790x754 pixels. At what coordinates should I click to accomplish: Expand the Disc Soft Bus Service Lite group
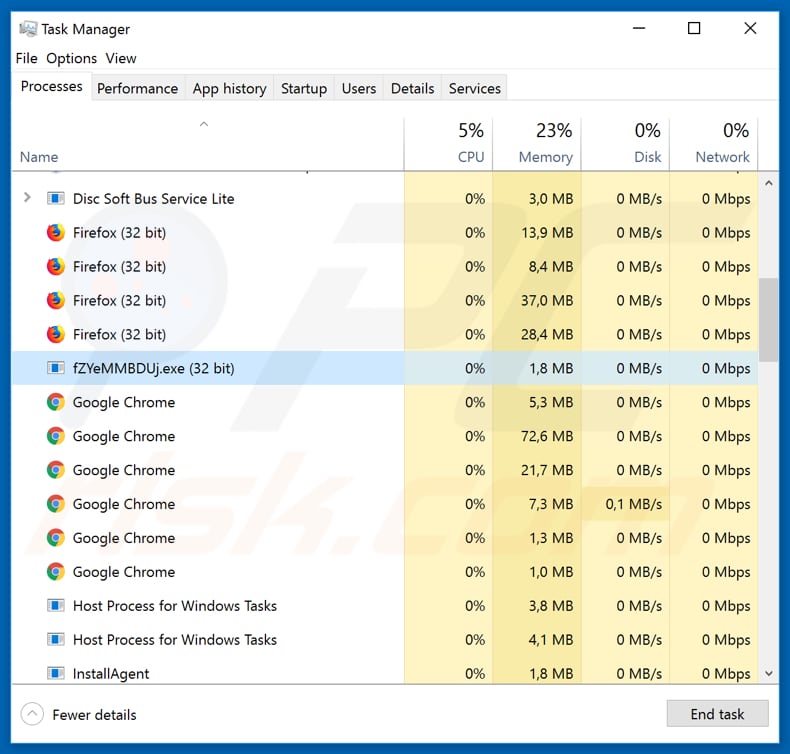click(27, 198)
